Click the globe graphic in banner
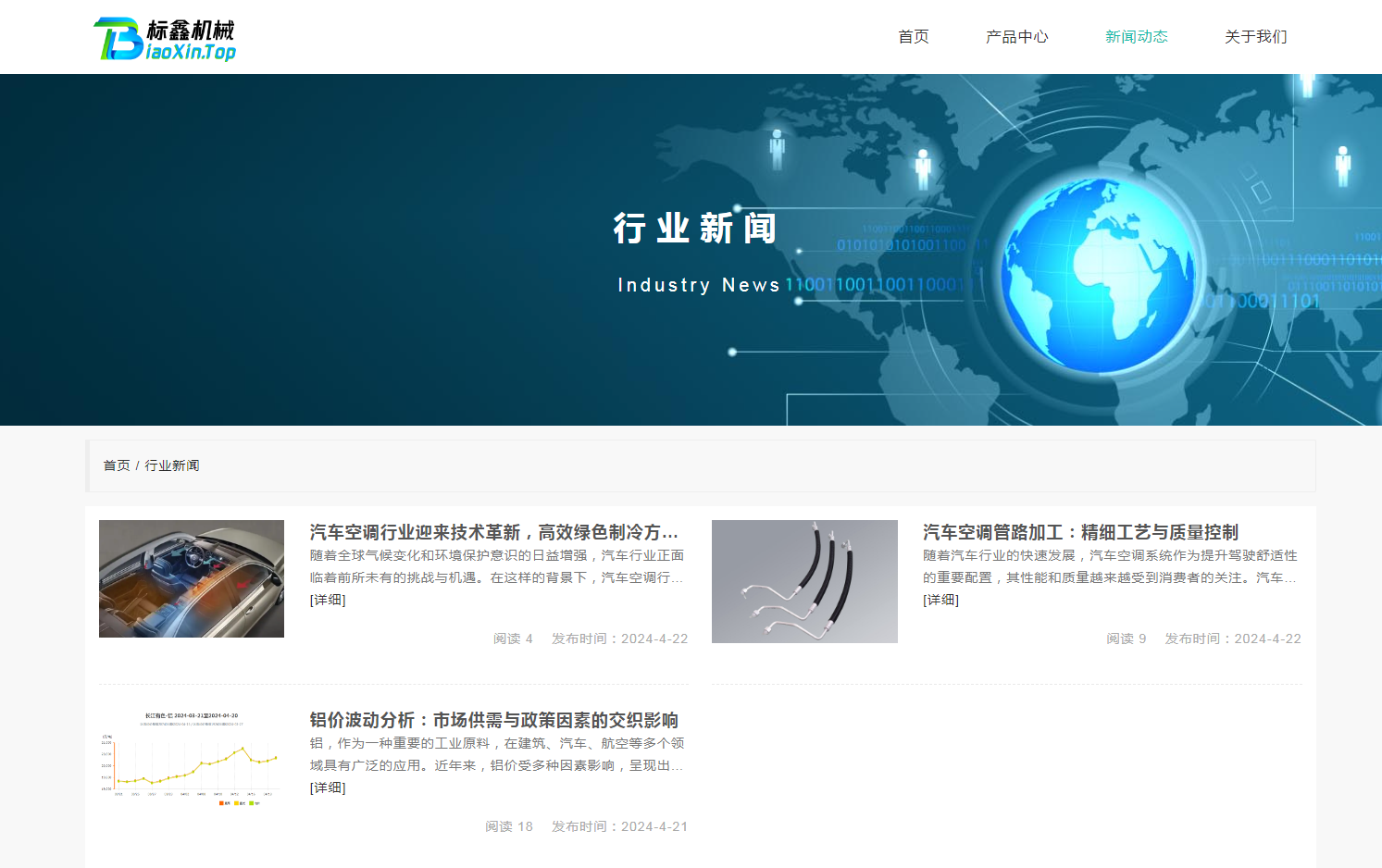The height and width of the screenshot is (868, 1382). (x=1099, y=276)
